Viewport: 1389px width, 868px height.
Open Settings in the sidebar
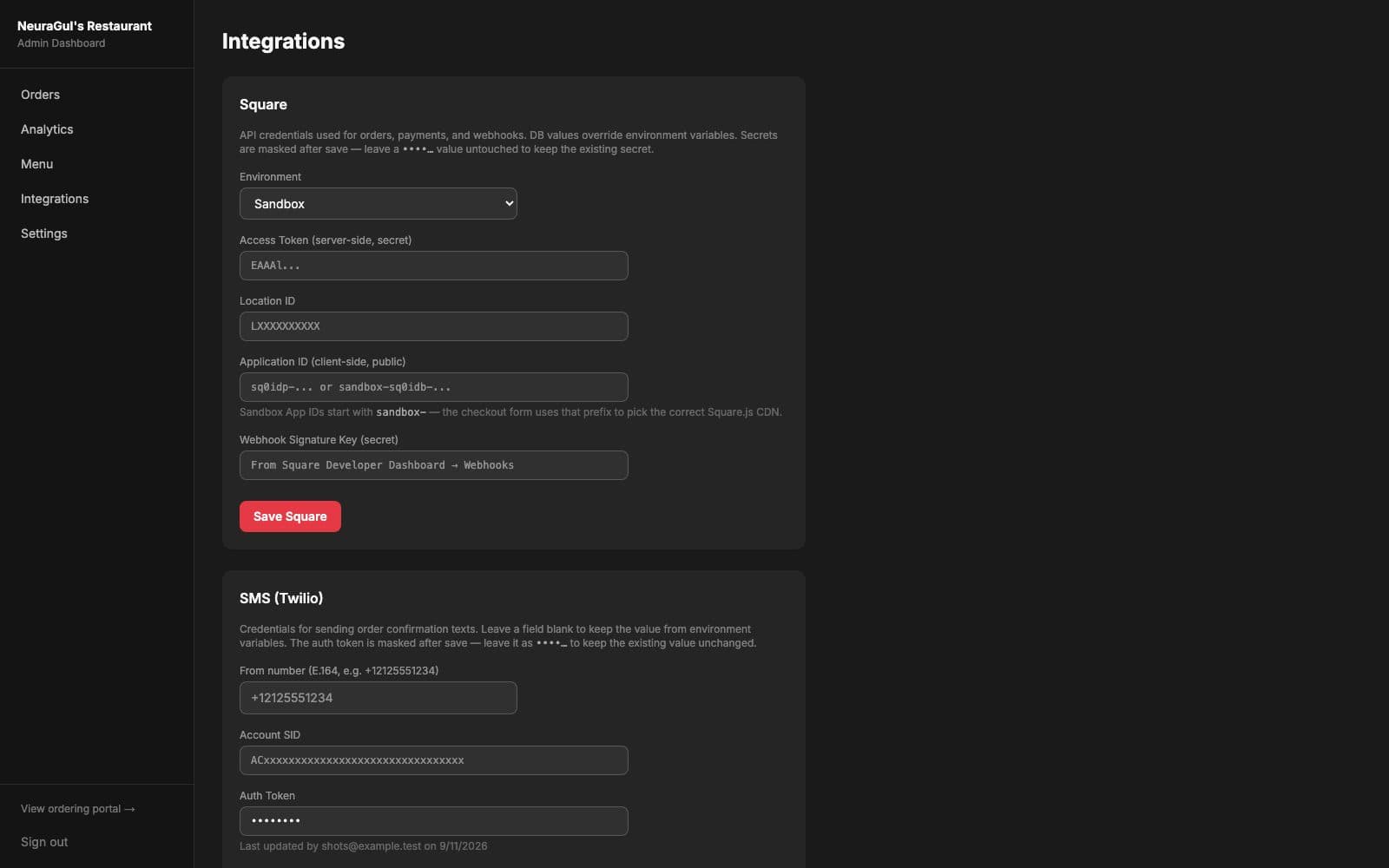(x=44, y=233)
